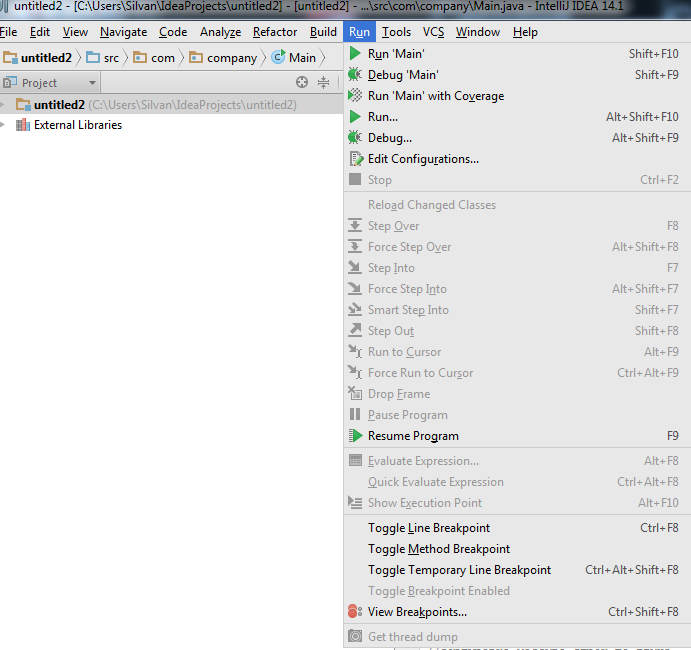Screen dimensions: 691x650
Task: Click src folder in navigation breadcrumb
Action: [103, 58]
